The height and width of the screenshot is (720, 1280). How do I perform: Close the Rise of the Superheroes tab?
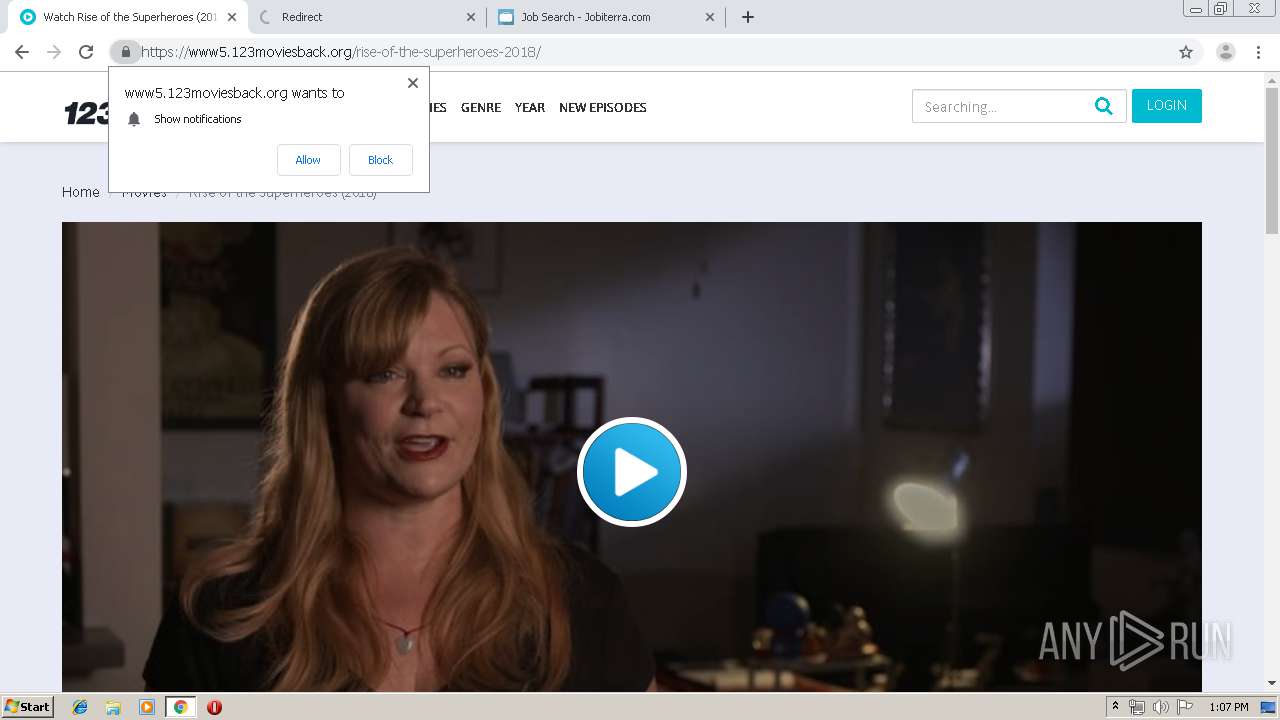[x=233, y=17]
